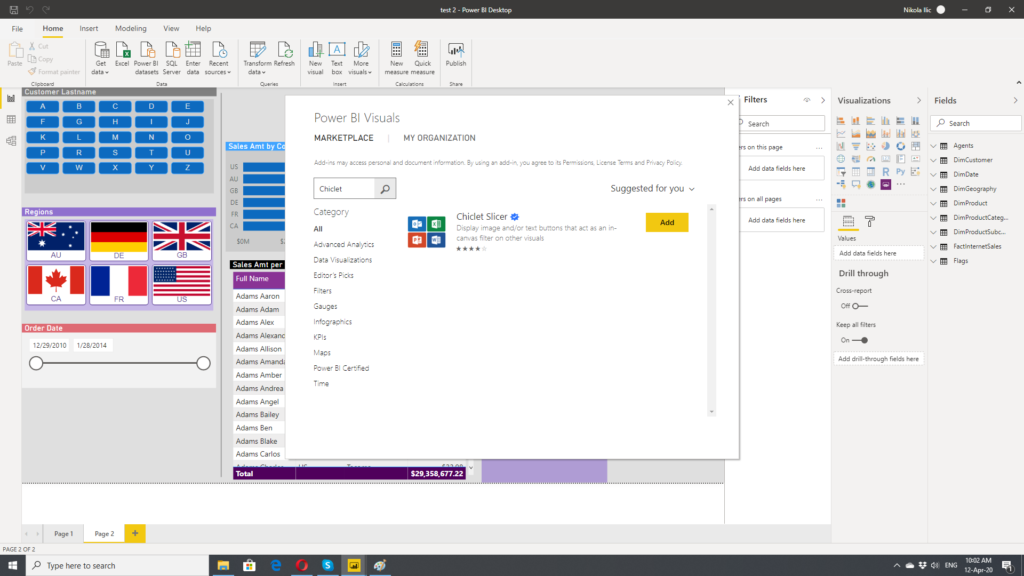Insert a Text box

[x=337, y=58]
